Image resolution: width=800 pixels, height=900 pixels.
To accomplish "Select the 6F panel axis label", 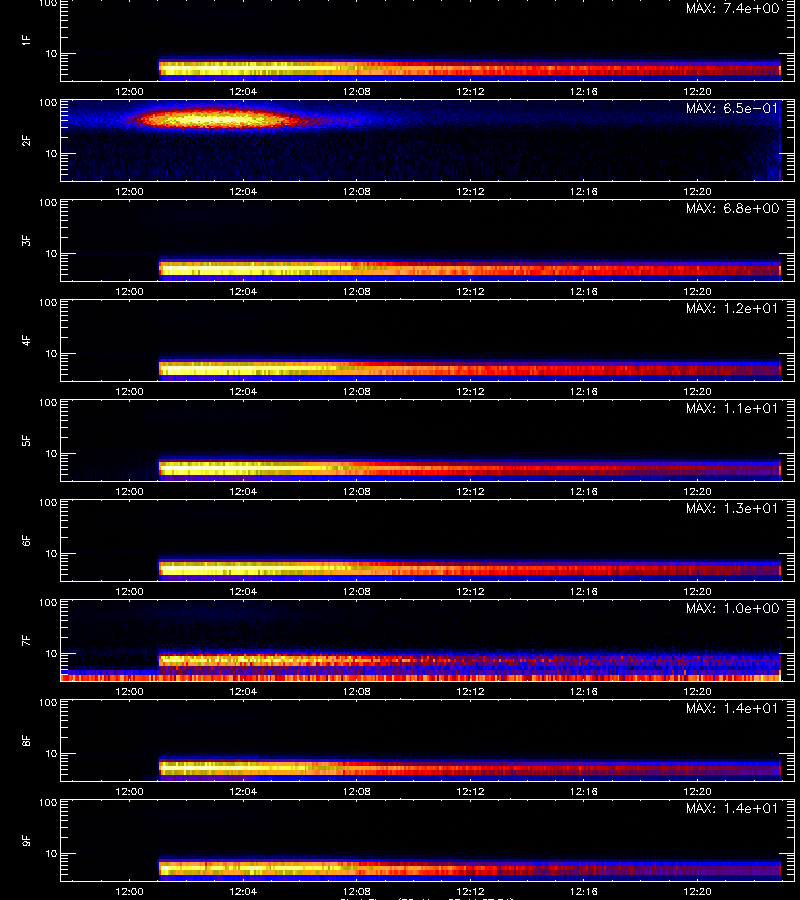I will [x=26, y=540].
